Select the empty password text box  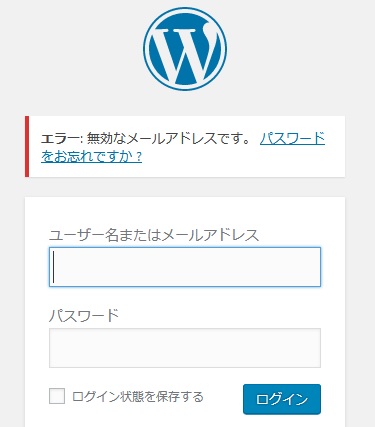coord(185,348)
